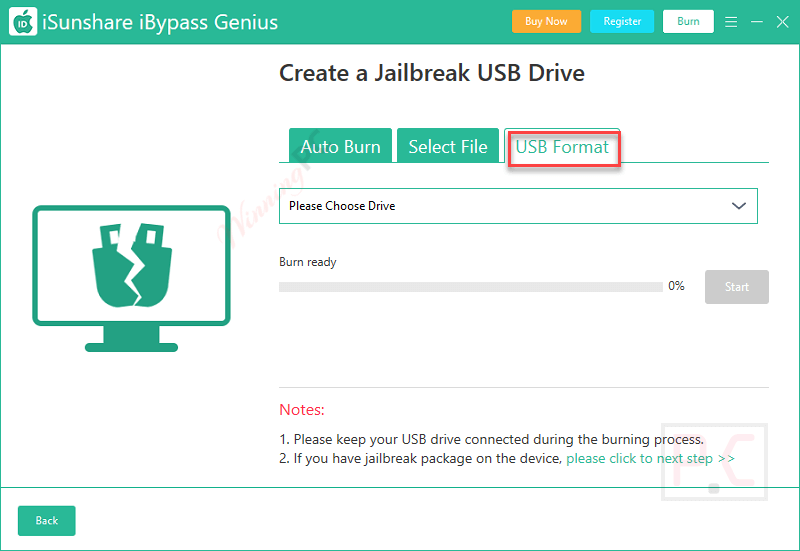The width and height of the screenshot is (800, 551).
Task: Click the 'iSunshare iBypass Genius' title text
Action: (x=160, y=22)
